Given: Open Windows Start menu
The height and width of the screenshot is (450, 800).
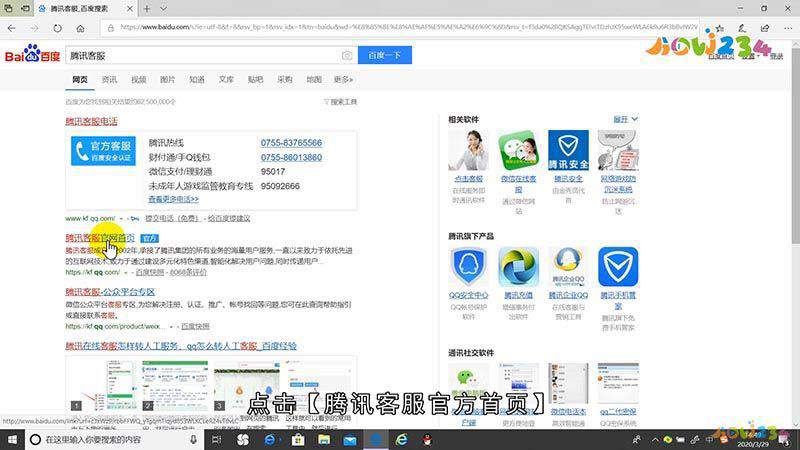Looking at the screenshot, I should coord(12,439).
